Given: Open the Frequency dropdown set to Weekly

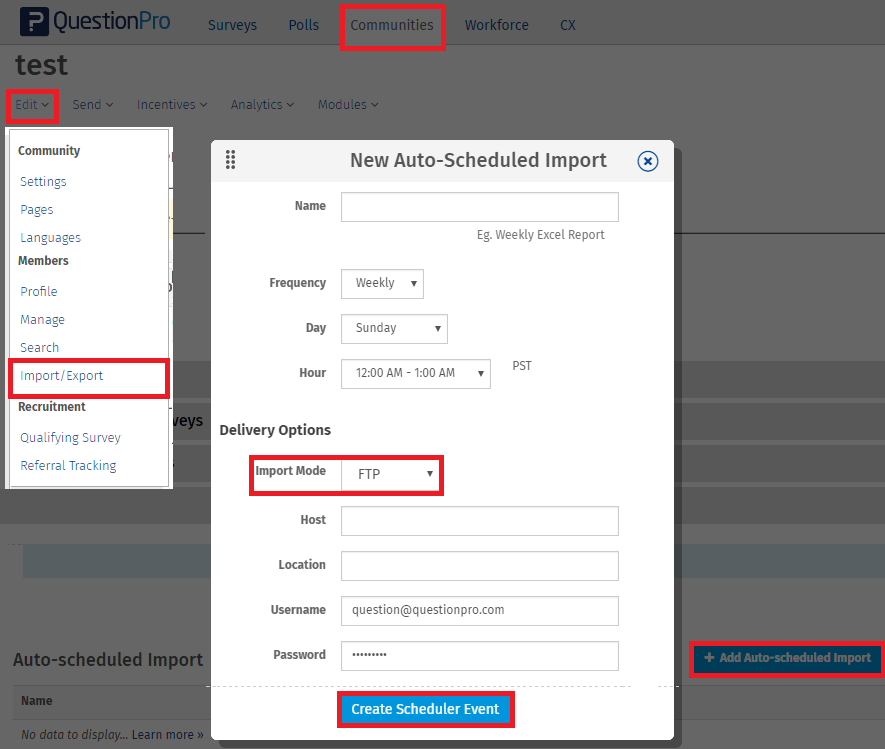Looking at the screenshot, I should point(382,283).
